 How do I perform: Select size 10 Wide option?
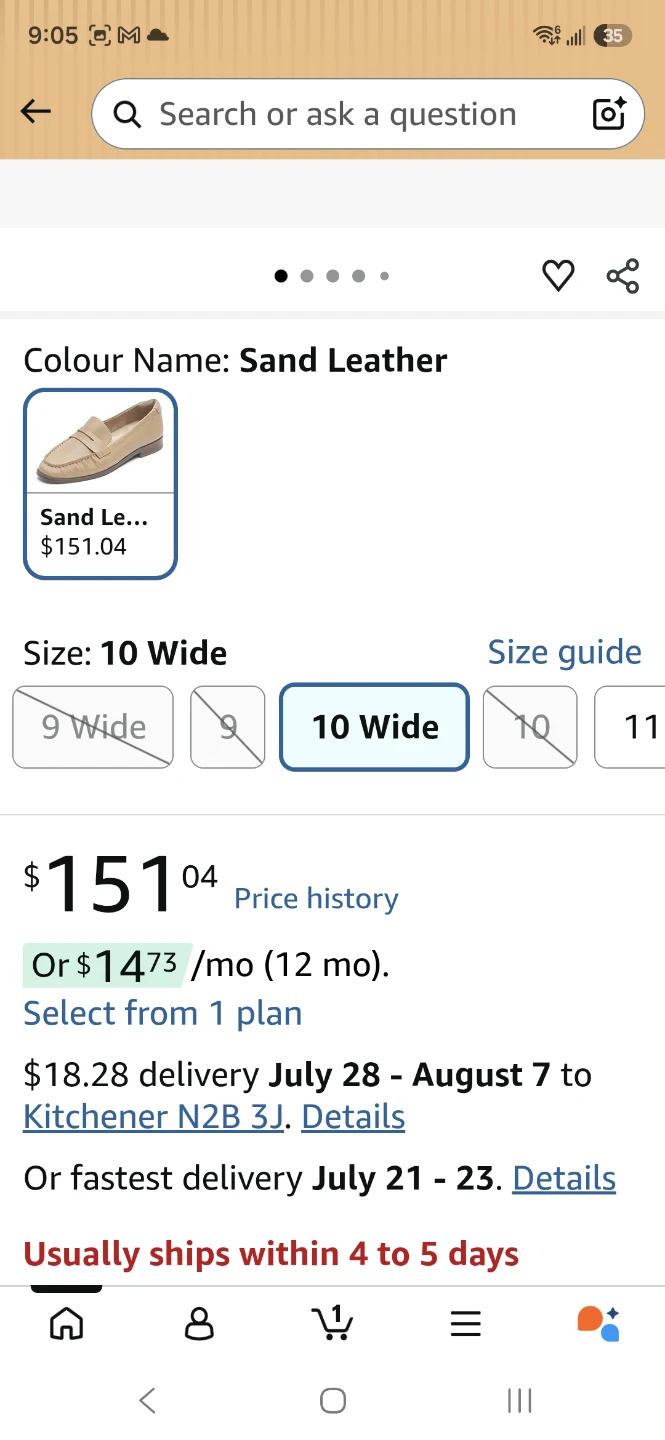(x=375, y=727)
